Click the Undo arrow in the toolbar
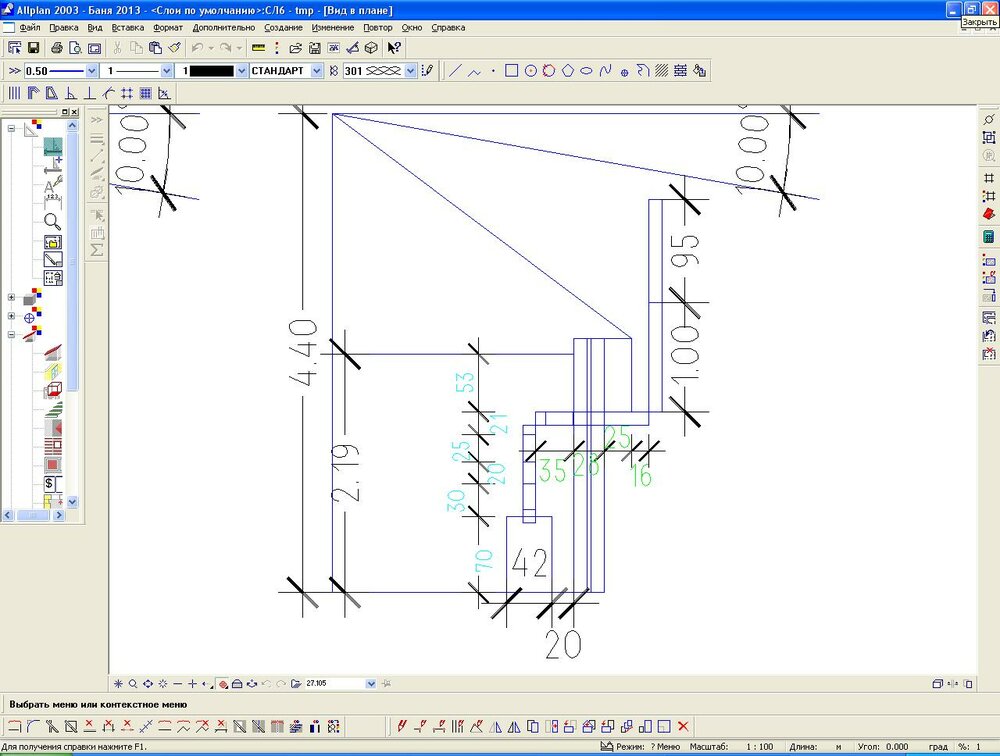 [198, 48]
